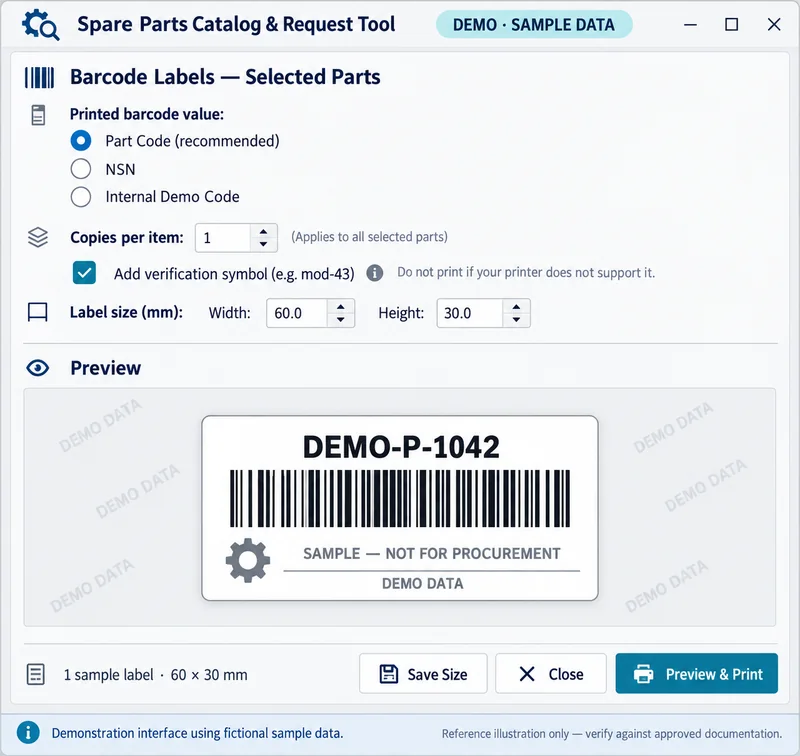800x756 pixels.
Task: Click the barcode image in the preview
Action: (400, 498)
